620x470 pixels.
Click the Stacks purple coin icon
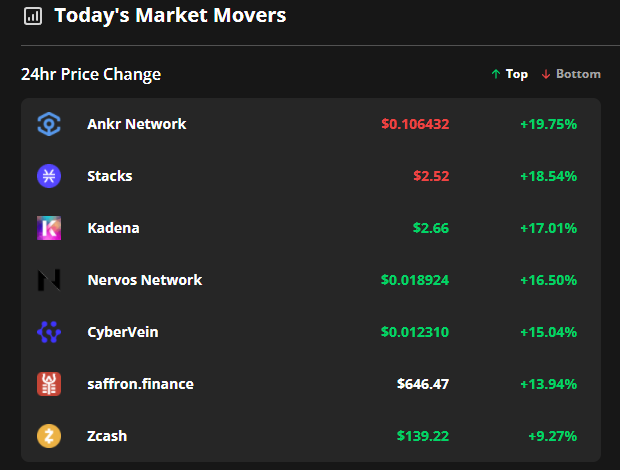pyautogui.click(x=49, y=176)
